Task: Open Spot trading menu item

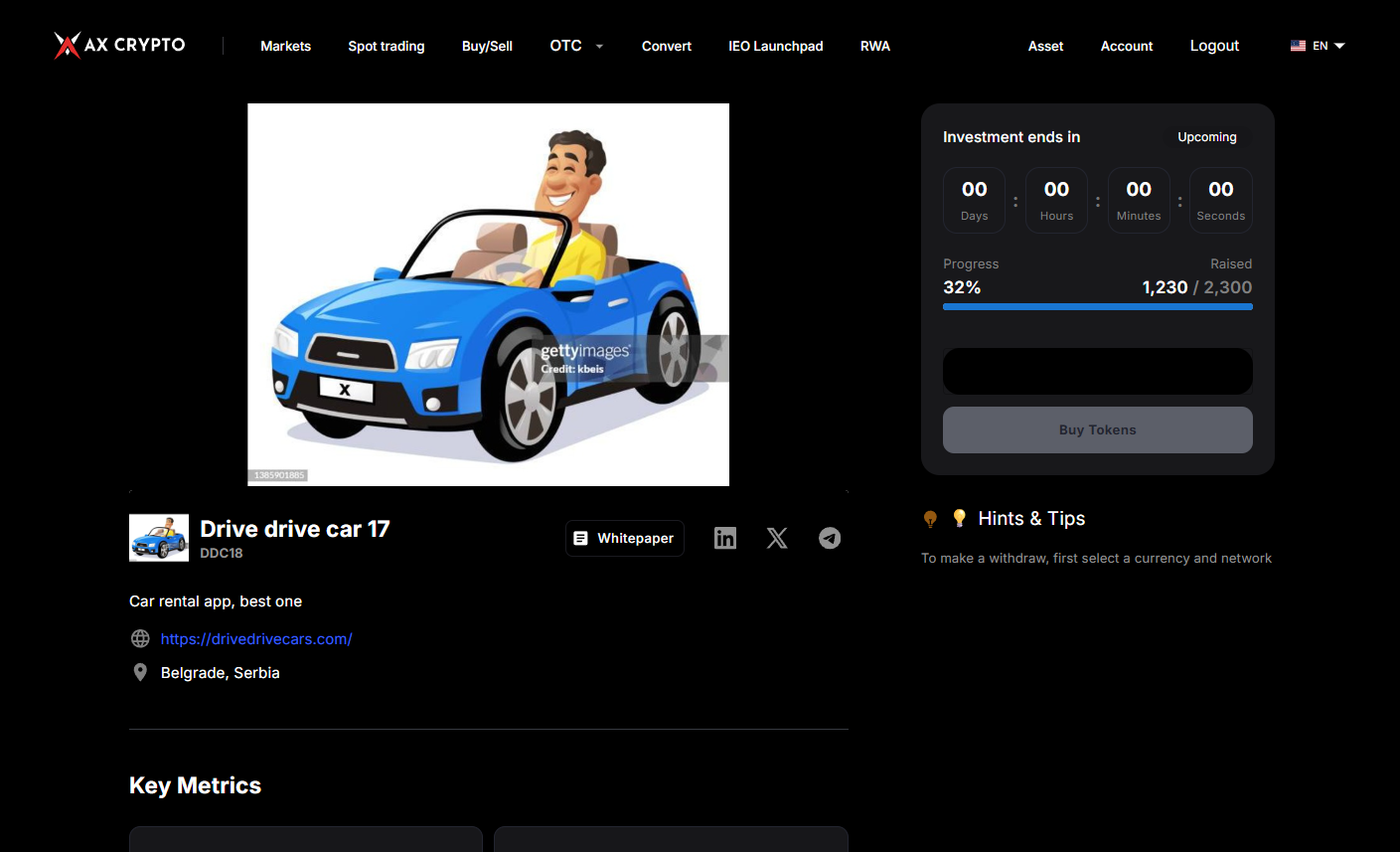Action: tap(387, 46)
